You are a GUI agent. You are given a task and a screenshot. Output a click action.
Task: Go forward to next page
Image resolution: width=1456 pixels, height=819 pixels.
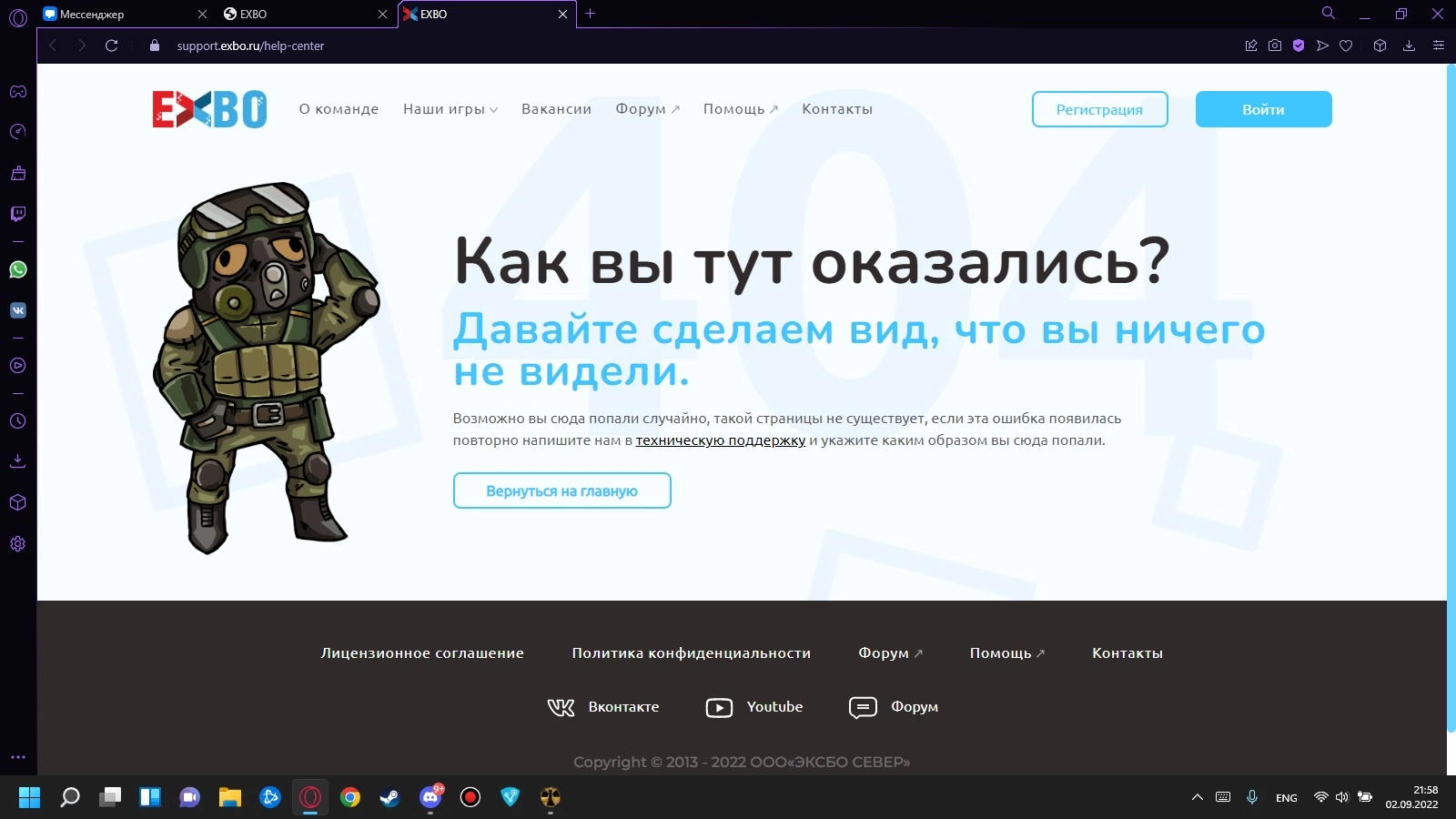click(x=82, y=45)
